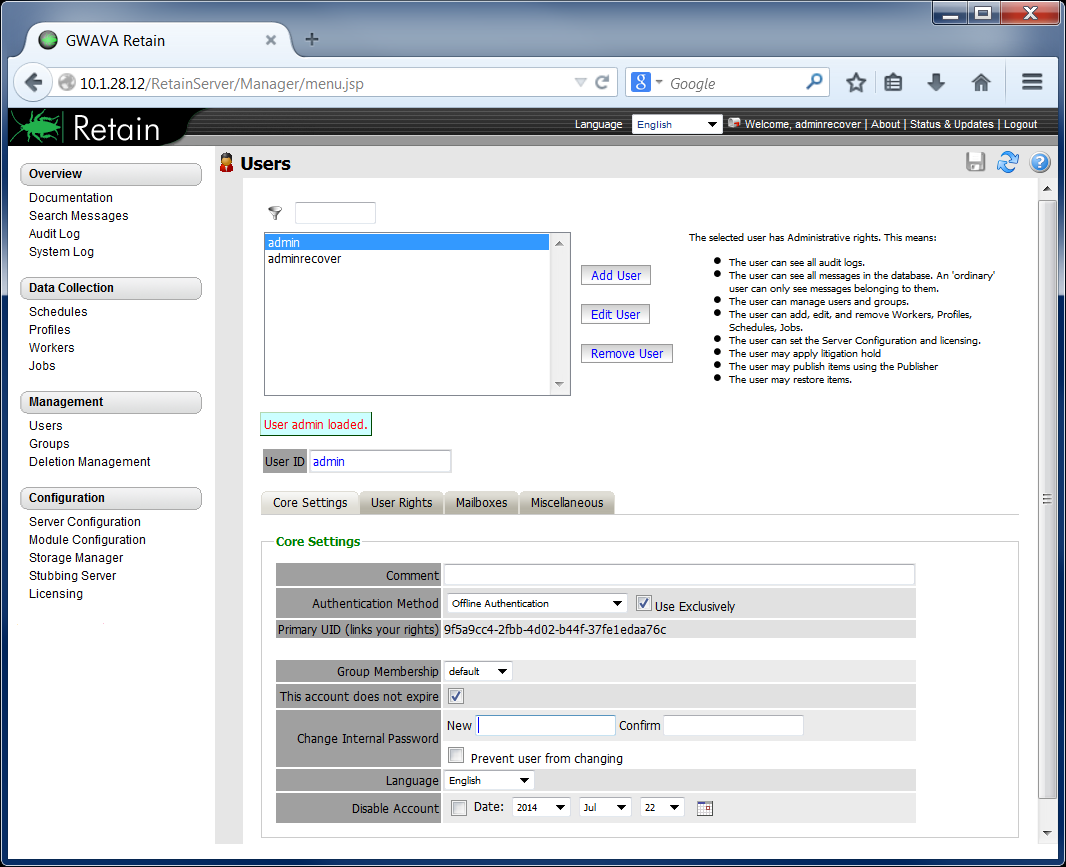The height and width of the screenshot is (867, 1066).
Task: Uncheck This account does not expire
Action: (455, 696)
